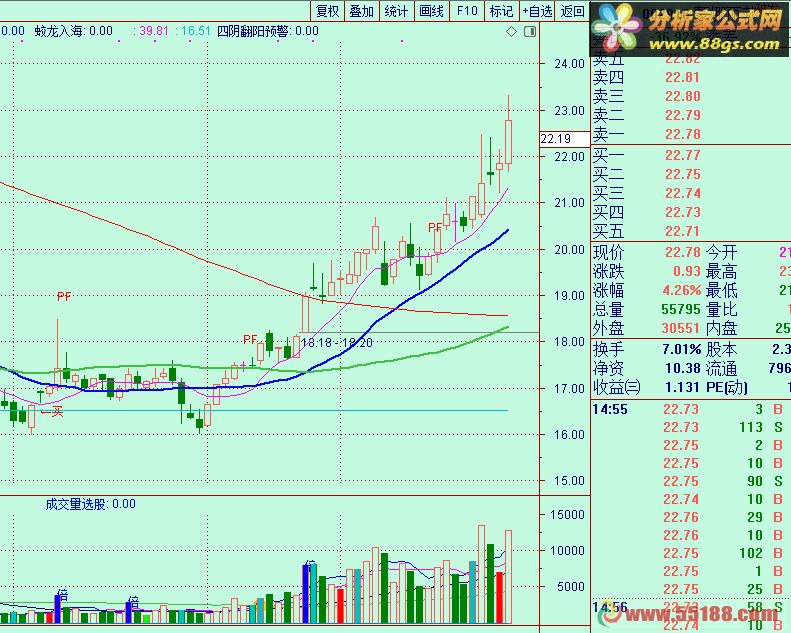Click the 24.00 price axis label

569,64
